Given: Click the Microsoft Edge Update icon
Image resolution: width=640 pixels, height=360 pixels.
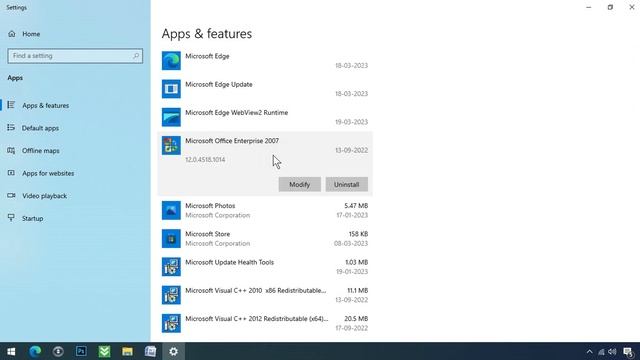Looking at the screenshot, I should (171, 89).
